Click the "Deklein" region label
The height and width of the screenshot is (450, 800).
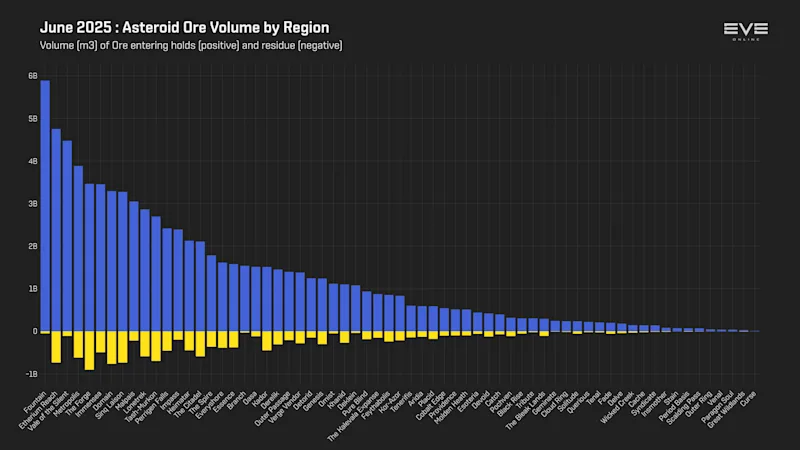[x=347, y=401]
